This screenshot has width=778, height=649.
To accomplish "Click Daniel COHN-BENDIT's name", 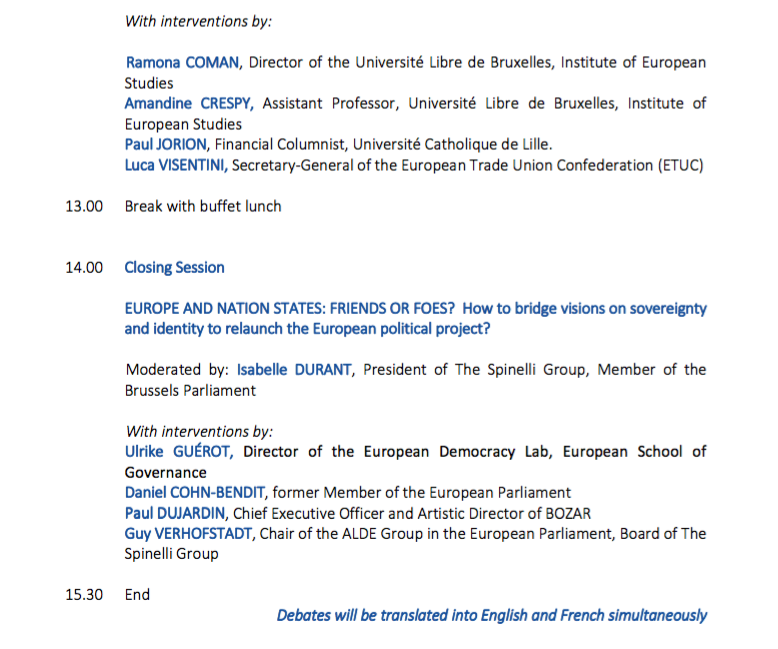I will [x=195, y=492].
